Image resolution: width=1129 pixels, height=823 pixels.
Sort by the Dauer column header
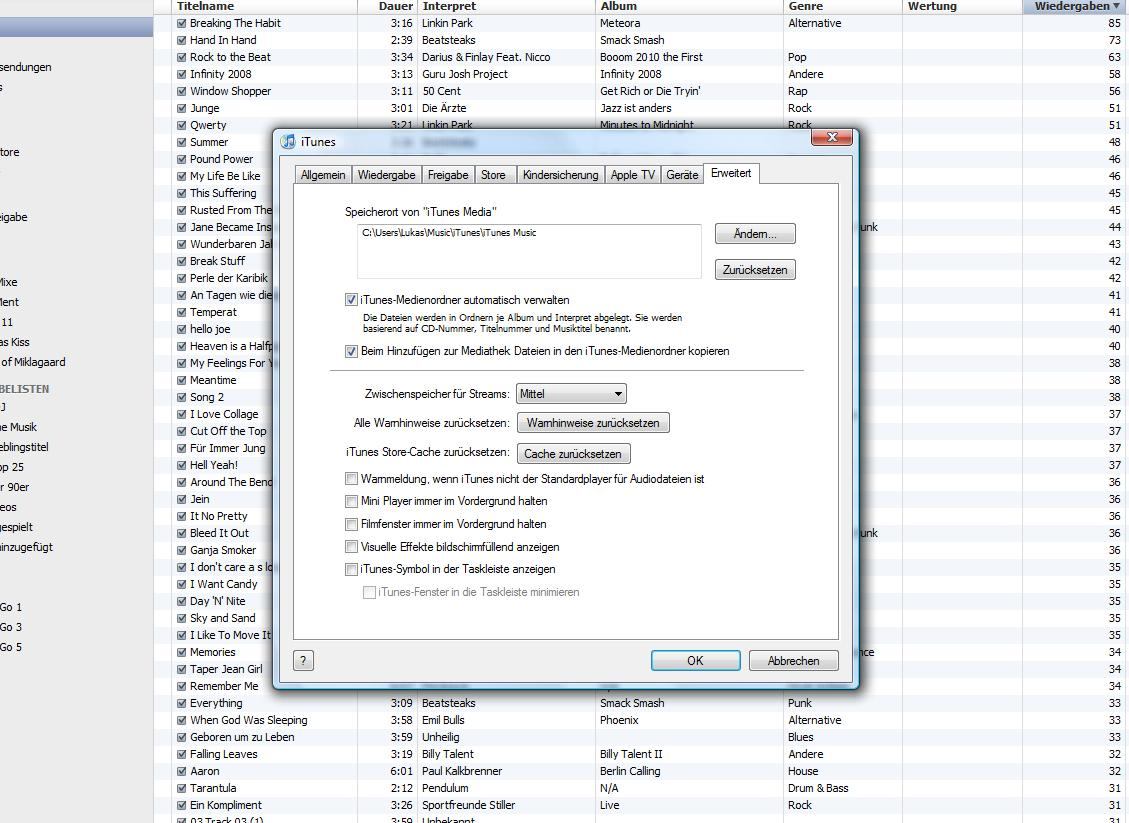(x=387, y=6)
